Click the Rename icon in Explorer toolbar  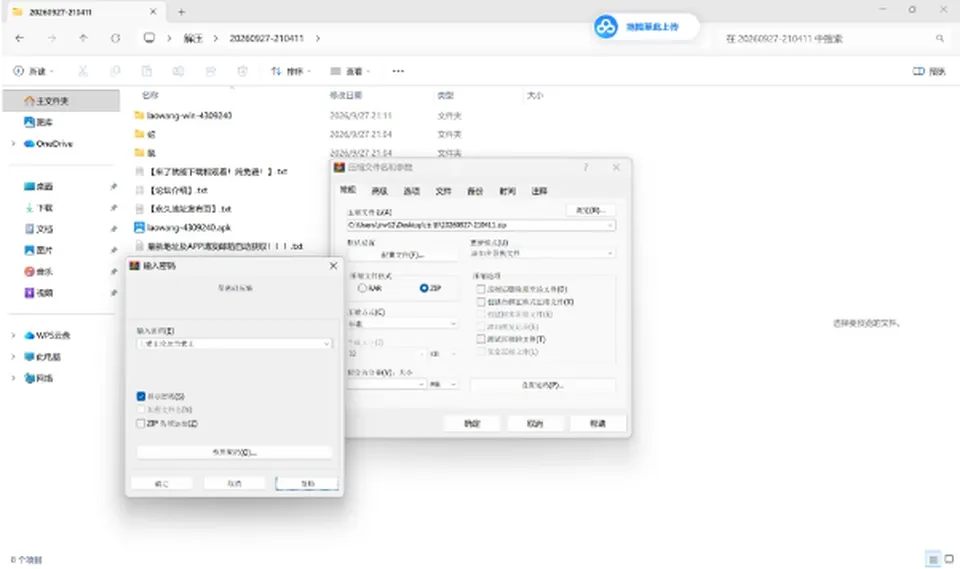[178, 71]
